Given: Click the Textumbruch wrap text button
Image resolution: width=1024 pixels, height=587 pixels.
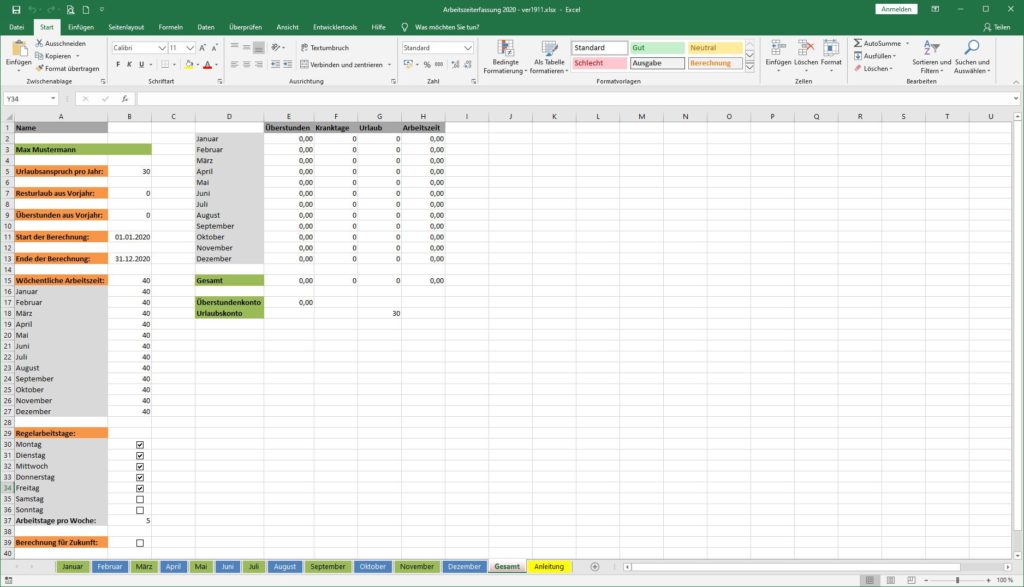Looking at the screenshot, I should click(x=325, y=48).
